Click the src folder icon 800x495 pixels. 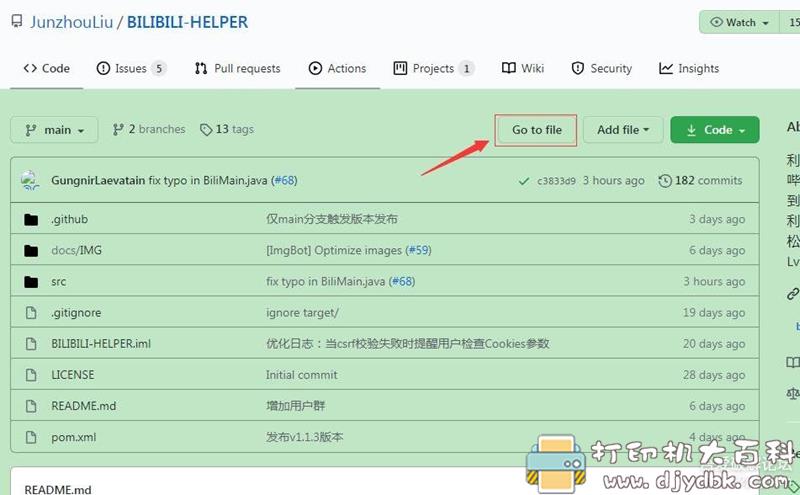31,282
